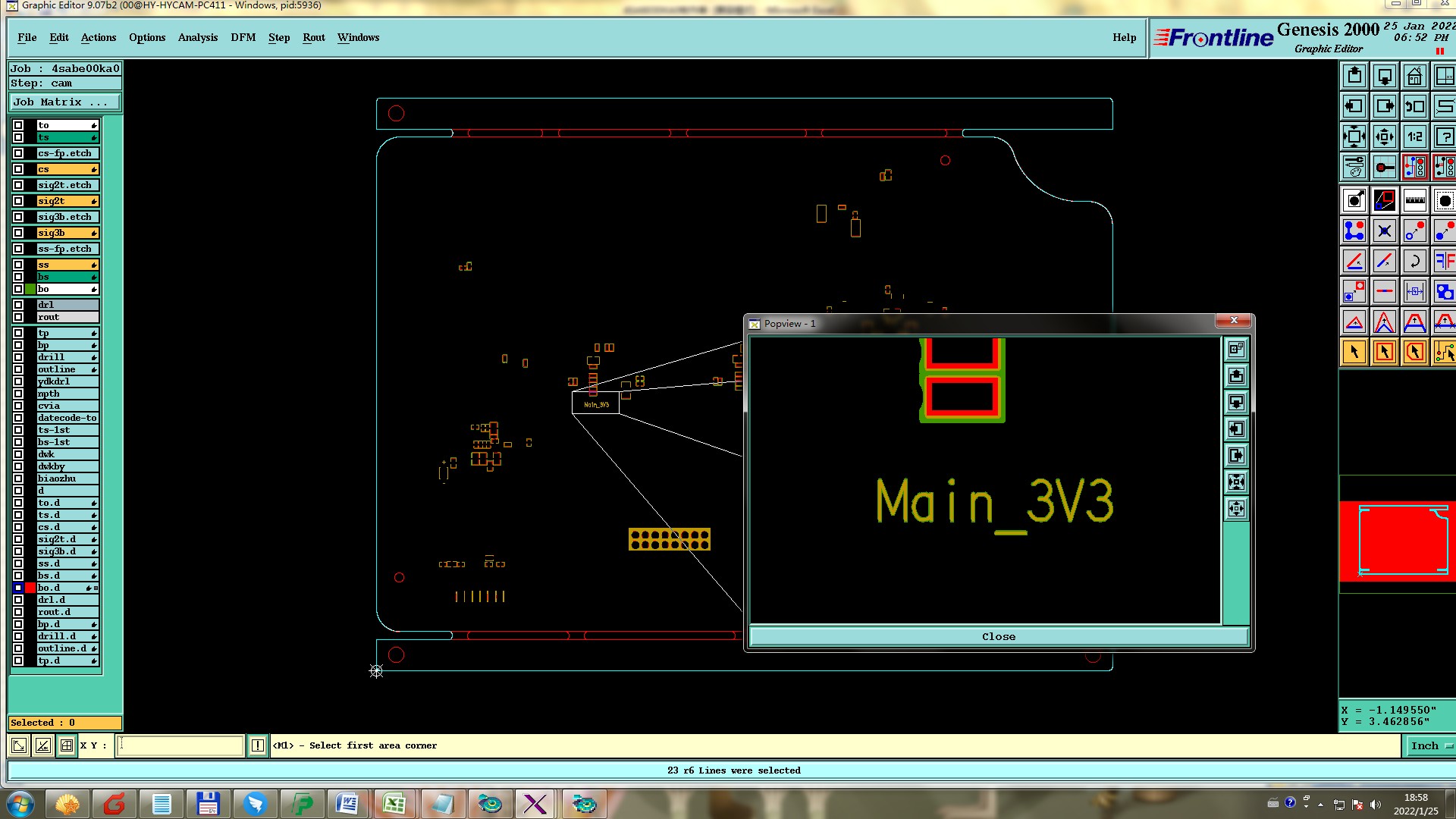The image size is (1456, 819).
Task: Select the plain arrow select tool
Action: point(1354,352)
